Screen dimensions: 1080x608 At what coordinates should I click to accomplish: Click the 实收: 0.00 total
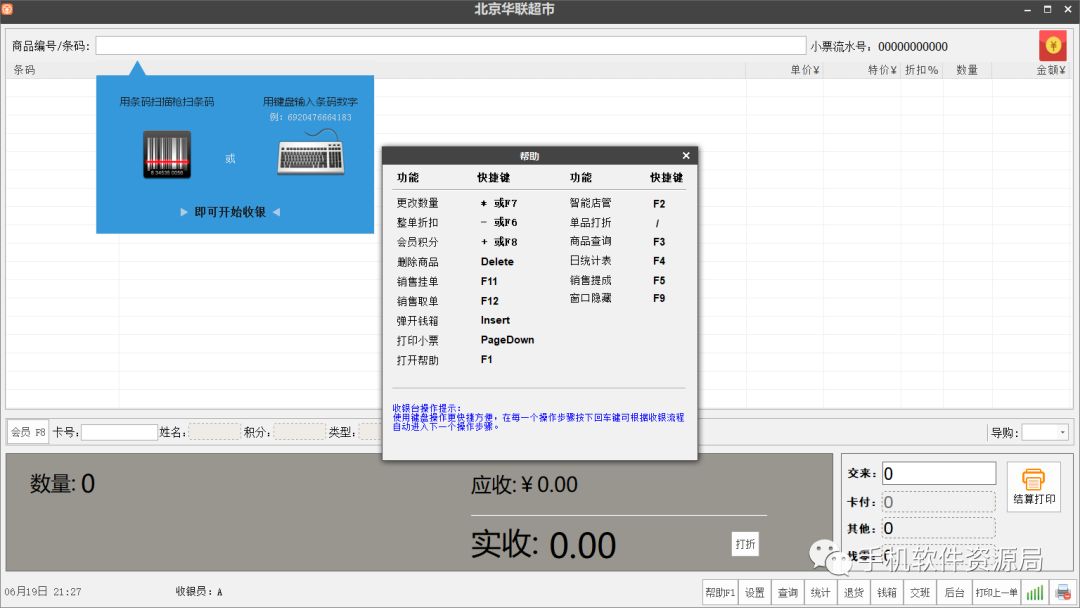click(x=543, y=545)
